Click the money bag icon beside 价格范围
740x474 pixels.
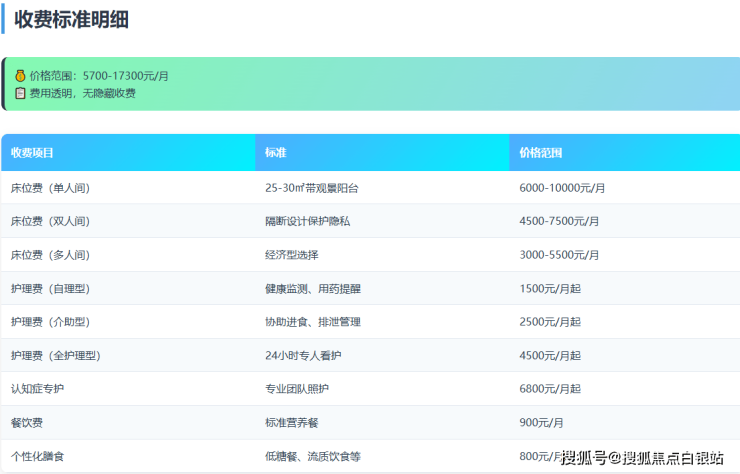pyautogui.click(x=20, y=75)
